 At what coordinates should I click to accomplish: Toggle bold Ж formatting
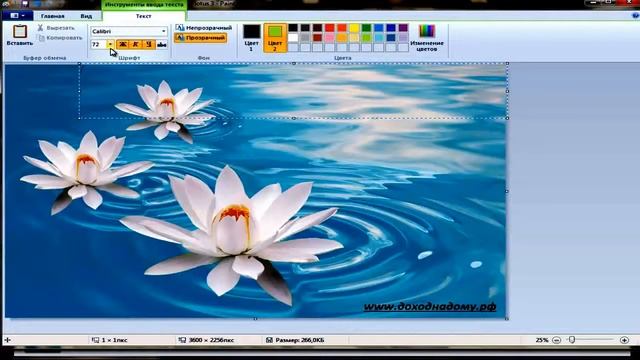[x=122, y=44]
